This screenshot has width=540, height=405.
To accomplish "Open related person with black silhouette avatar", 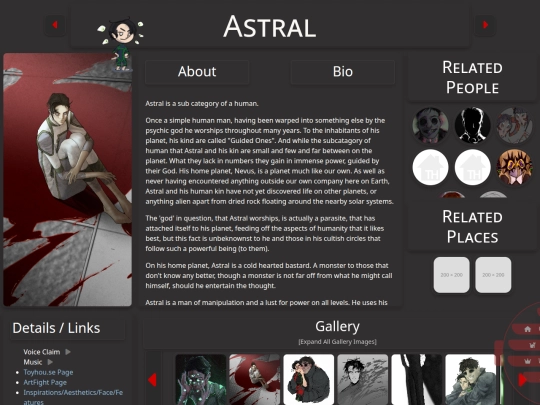I will [472, 125].
